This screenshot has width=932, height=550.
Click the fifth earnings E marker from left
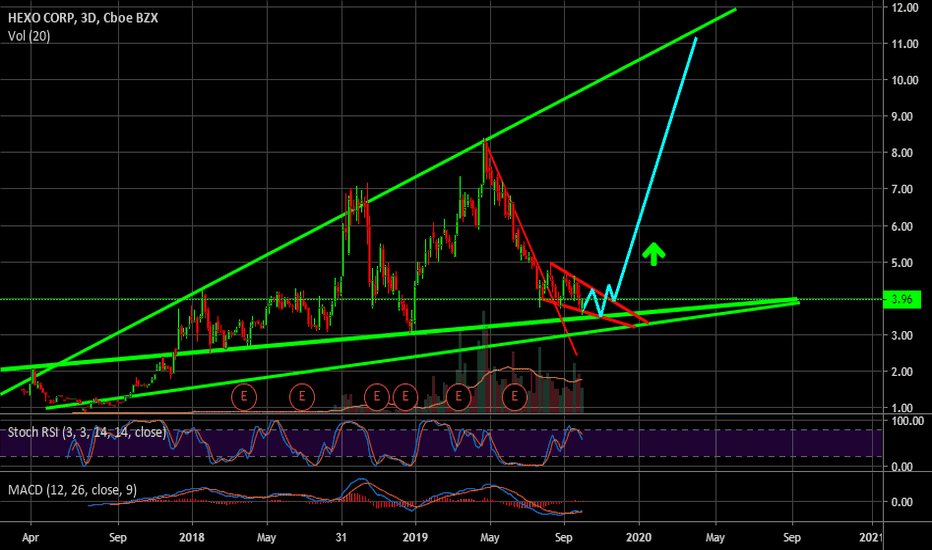pyautogui.click(x=458, y=397)
